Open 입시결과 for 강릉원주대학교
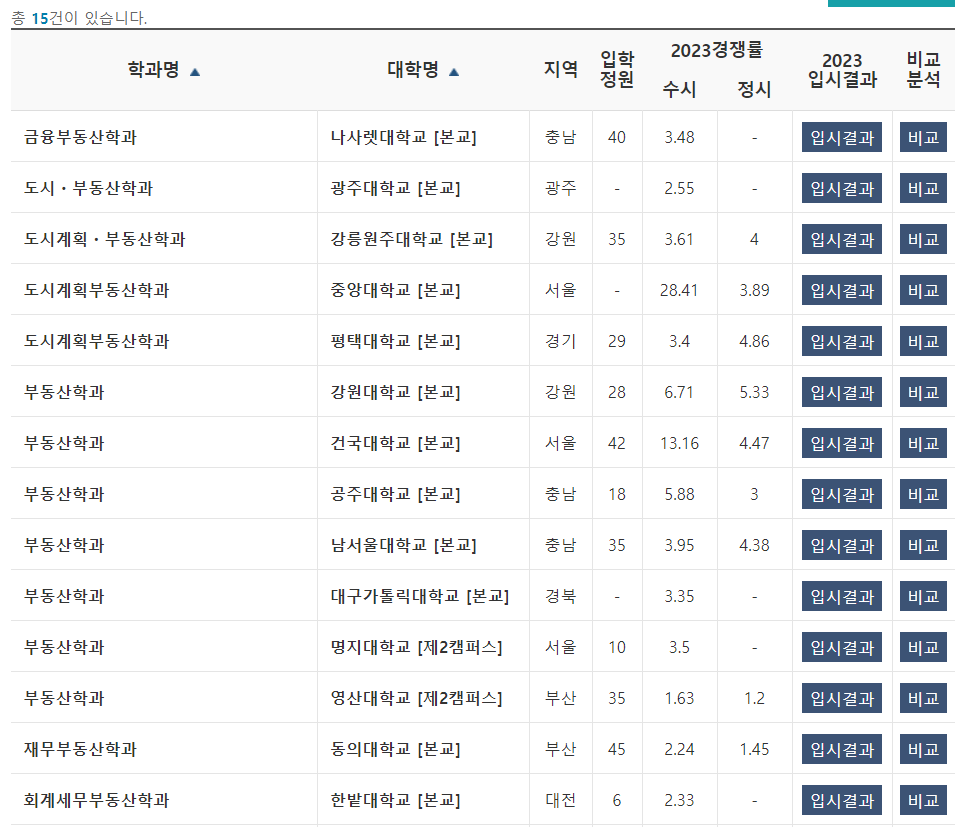The image size is (972, 827). click(x=842, y=239)
